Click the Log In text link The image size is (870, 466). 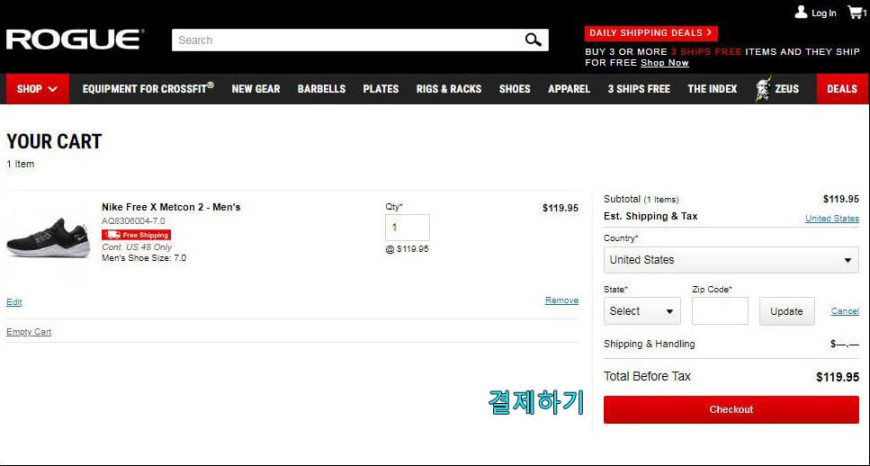pyautogui.click(x=824, y=13)
